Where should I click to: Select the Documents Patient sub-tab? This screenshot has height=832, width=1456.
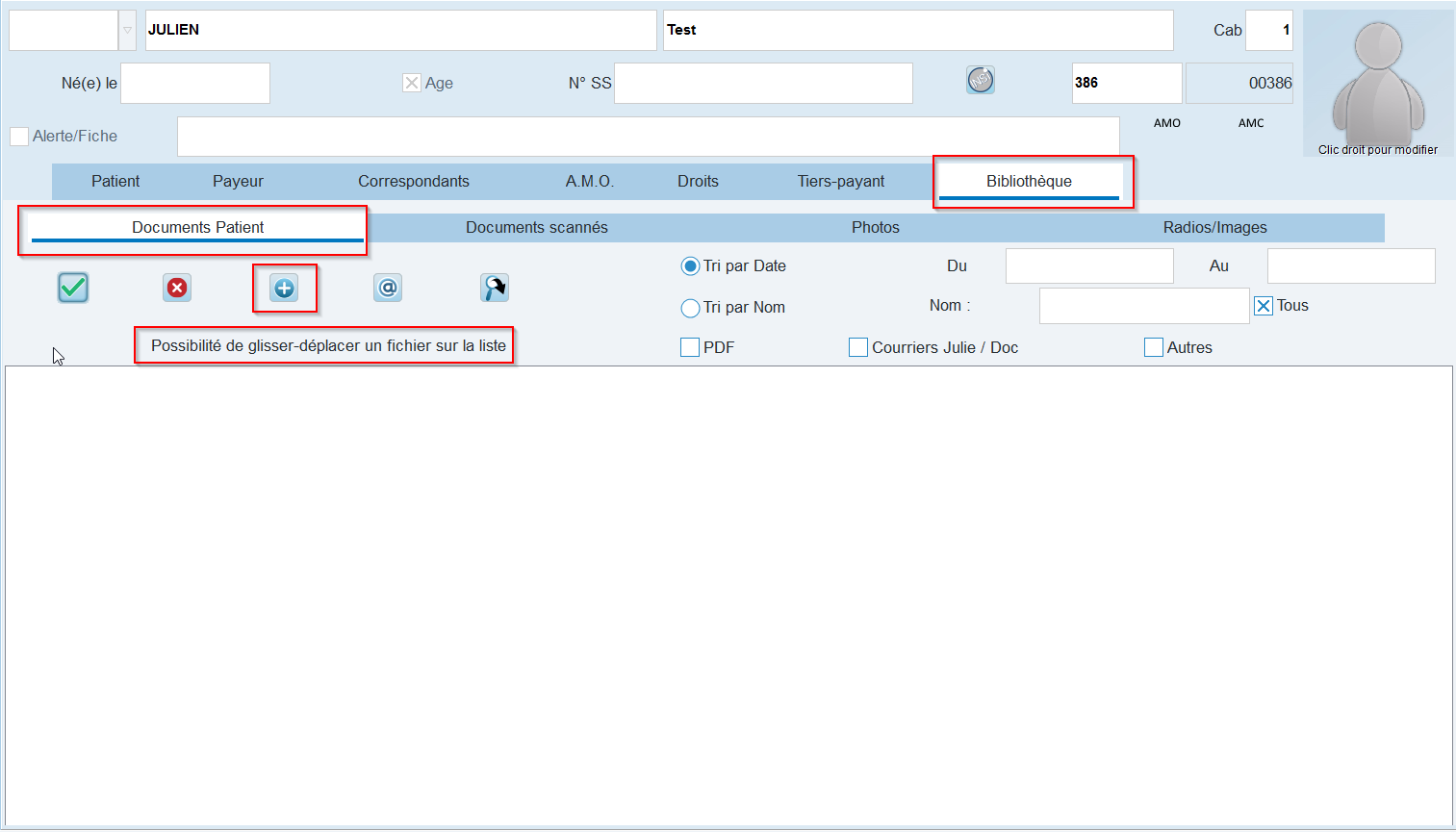(197, 227)
